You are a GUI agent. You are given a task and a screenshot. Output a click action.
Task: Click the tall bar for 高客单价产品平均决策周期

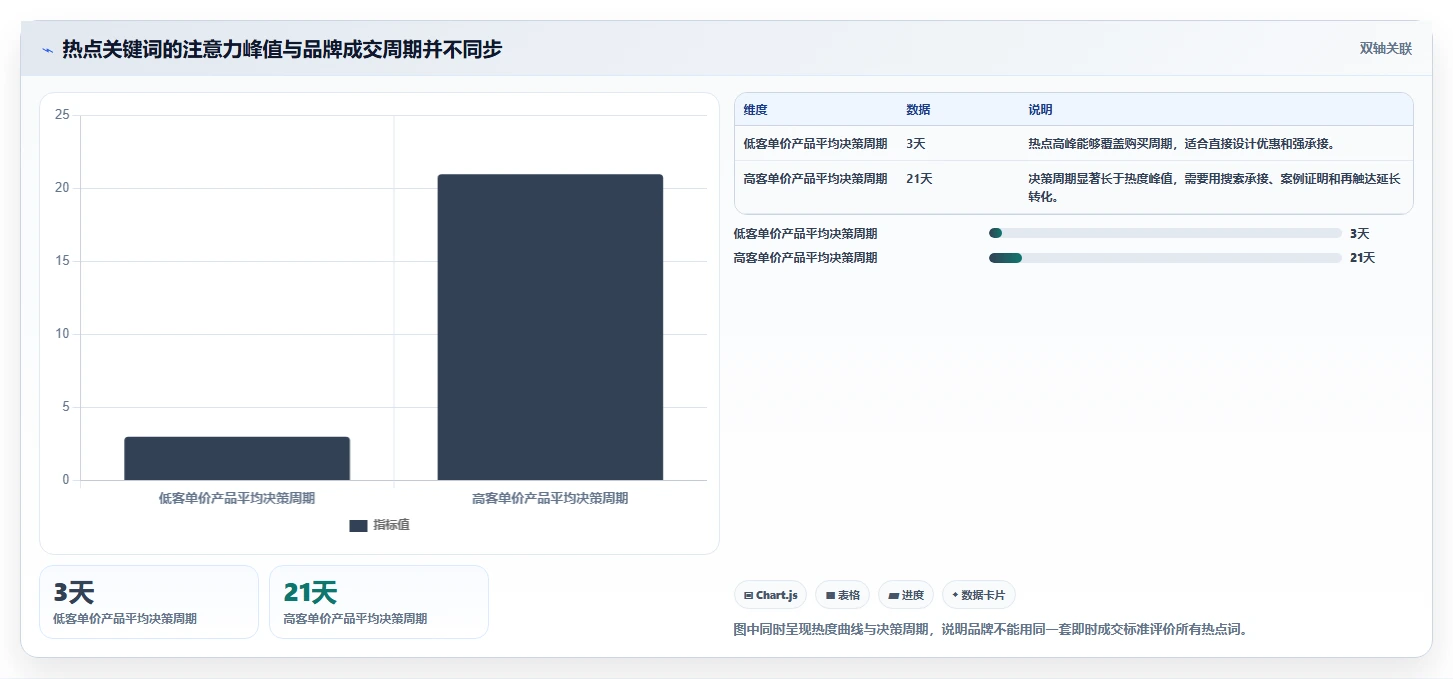click(550, 327)
